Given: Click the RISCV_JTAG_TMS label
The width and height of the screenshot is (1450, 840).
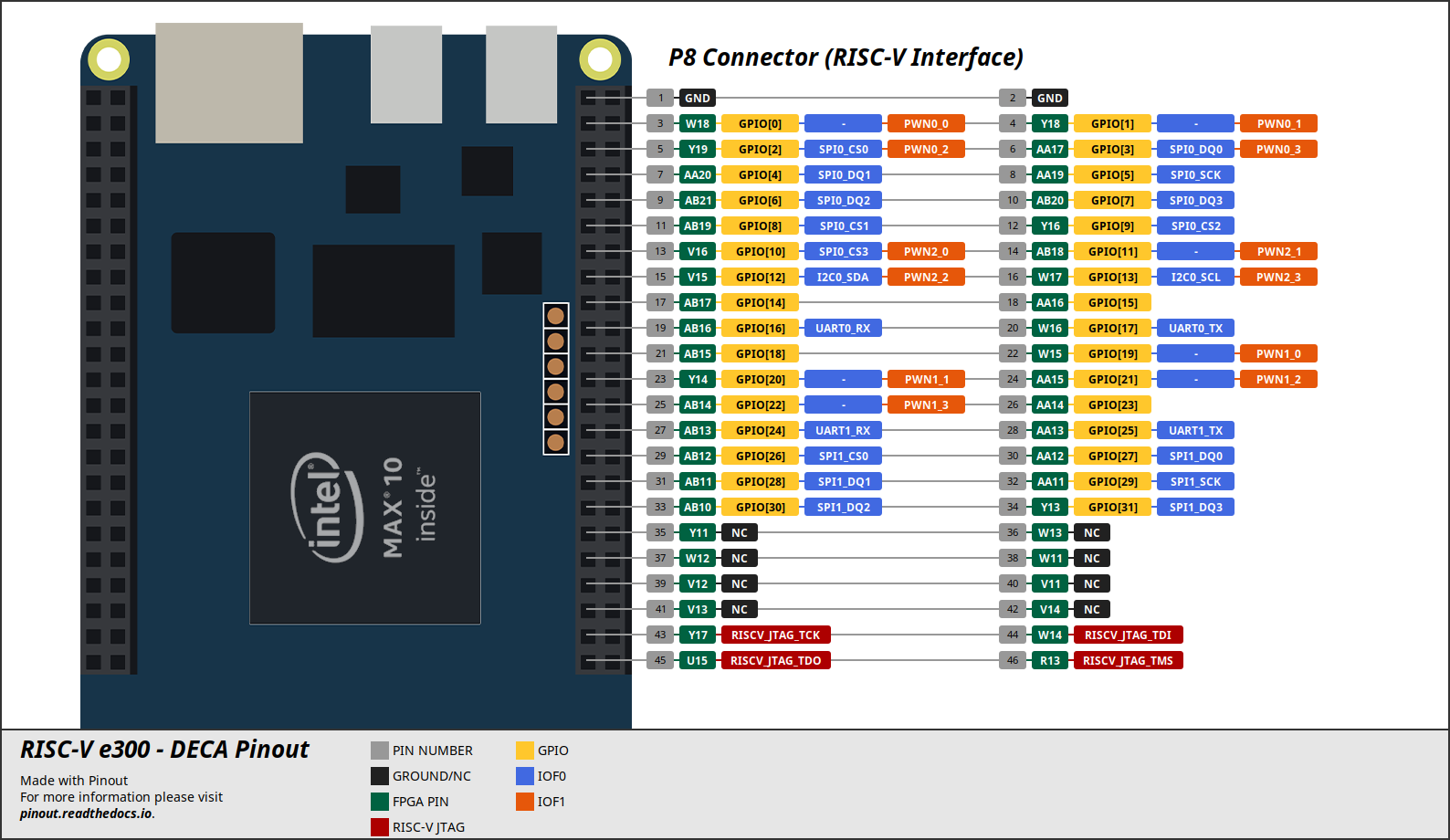Looking at the screenshot, I should (1129, 660).
